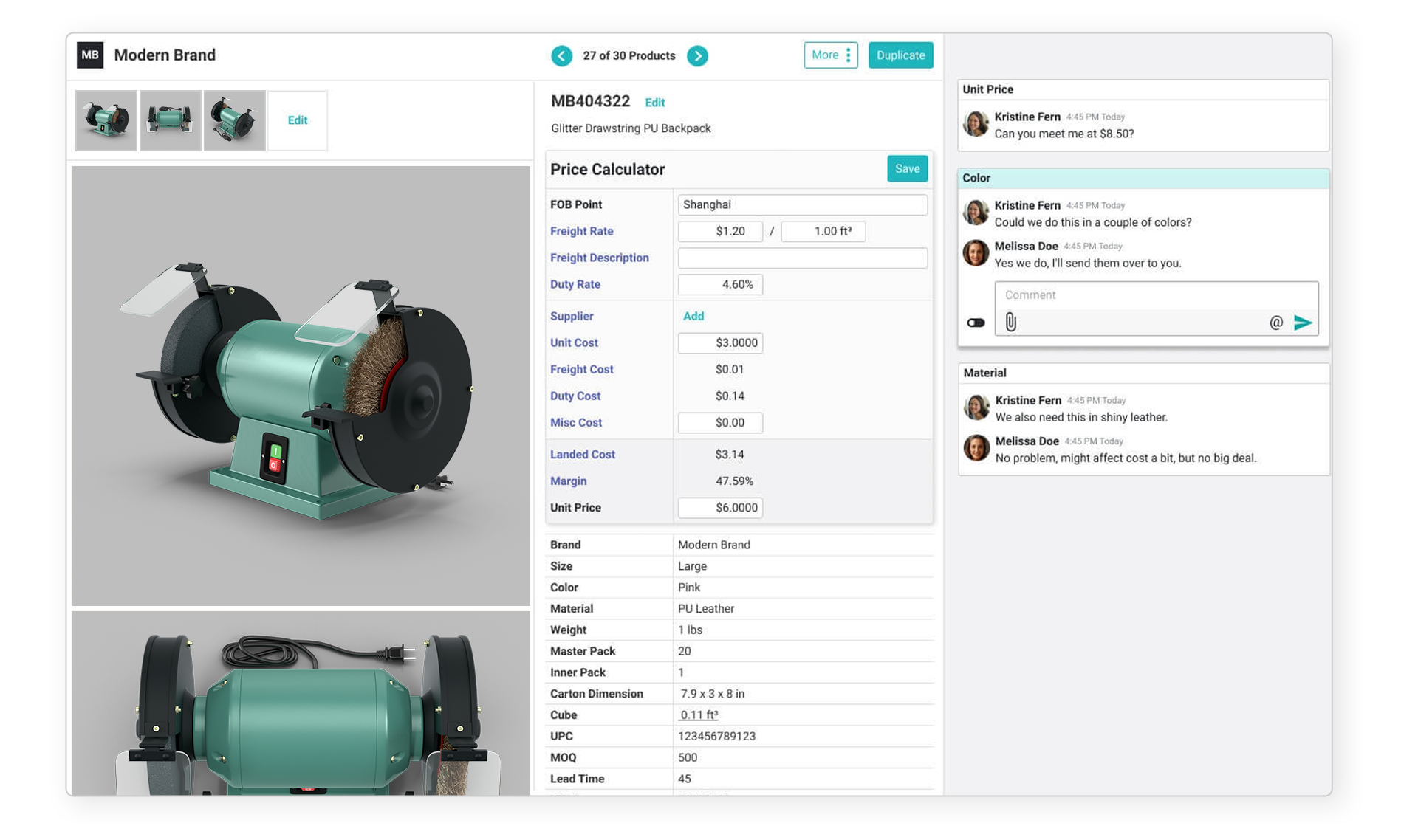The width and height of the screenshot is (1418, 840).
Task: Click the Duty Cost label
Action: coord(575,396)
